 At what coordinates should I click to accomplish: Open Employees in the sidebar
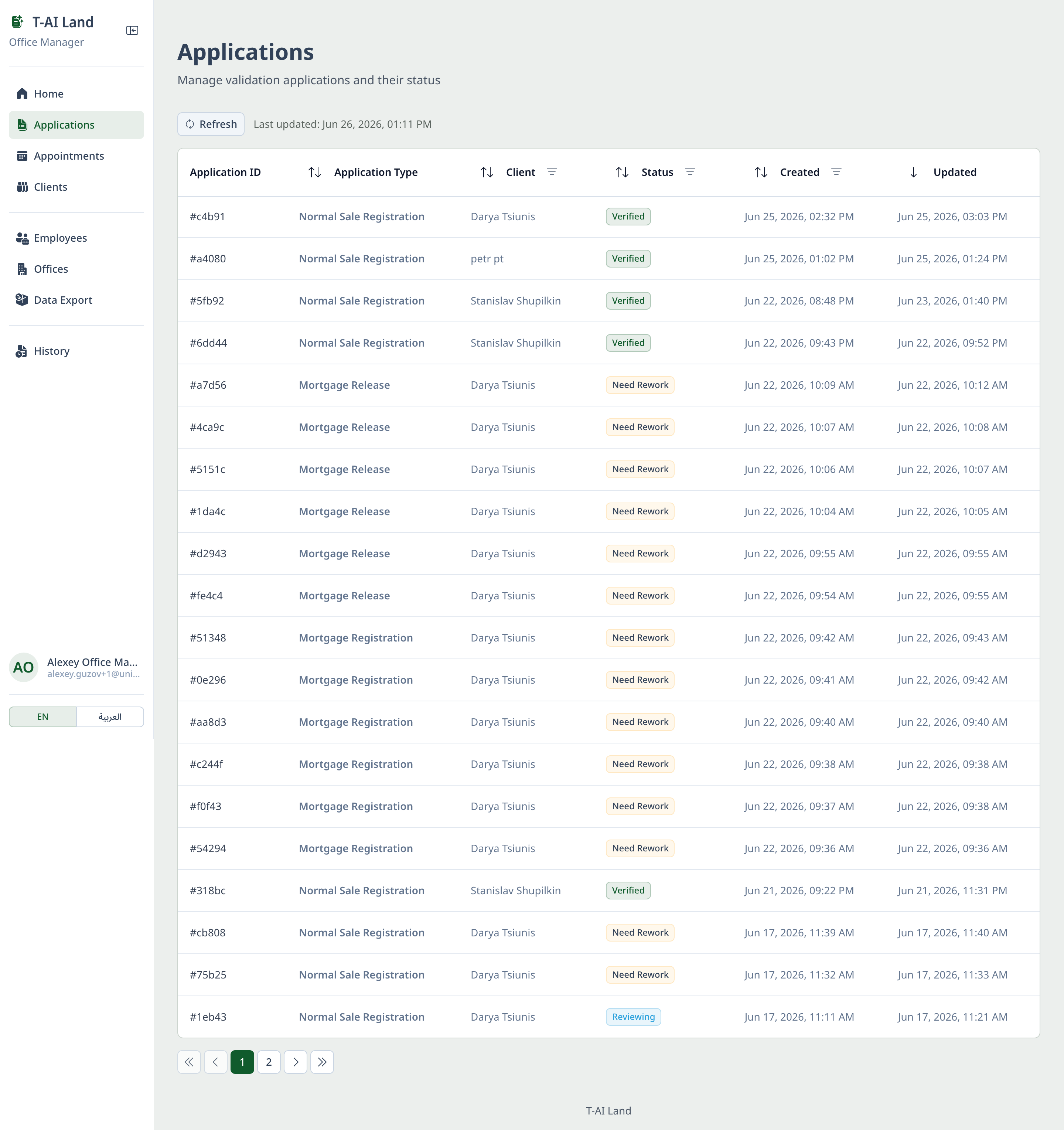[77, 238]
